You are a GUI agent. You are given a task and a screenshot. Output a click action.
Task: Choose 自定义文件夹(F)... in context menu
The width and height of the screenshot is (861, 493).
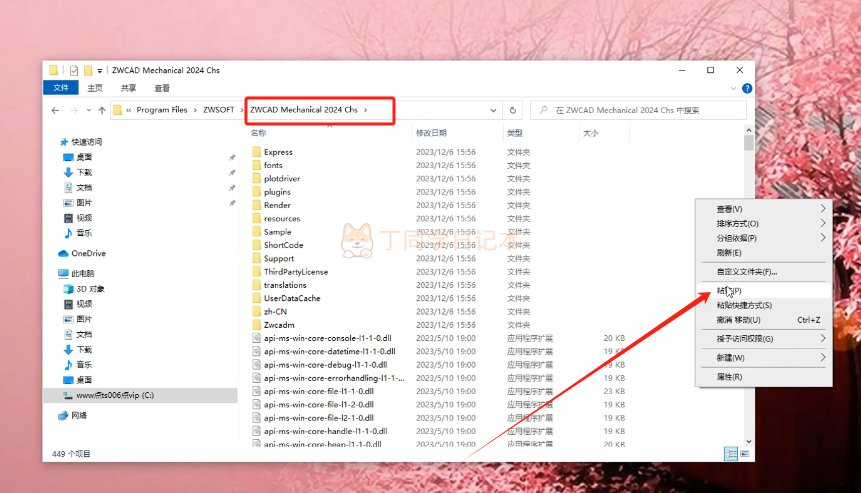764,272
